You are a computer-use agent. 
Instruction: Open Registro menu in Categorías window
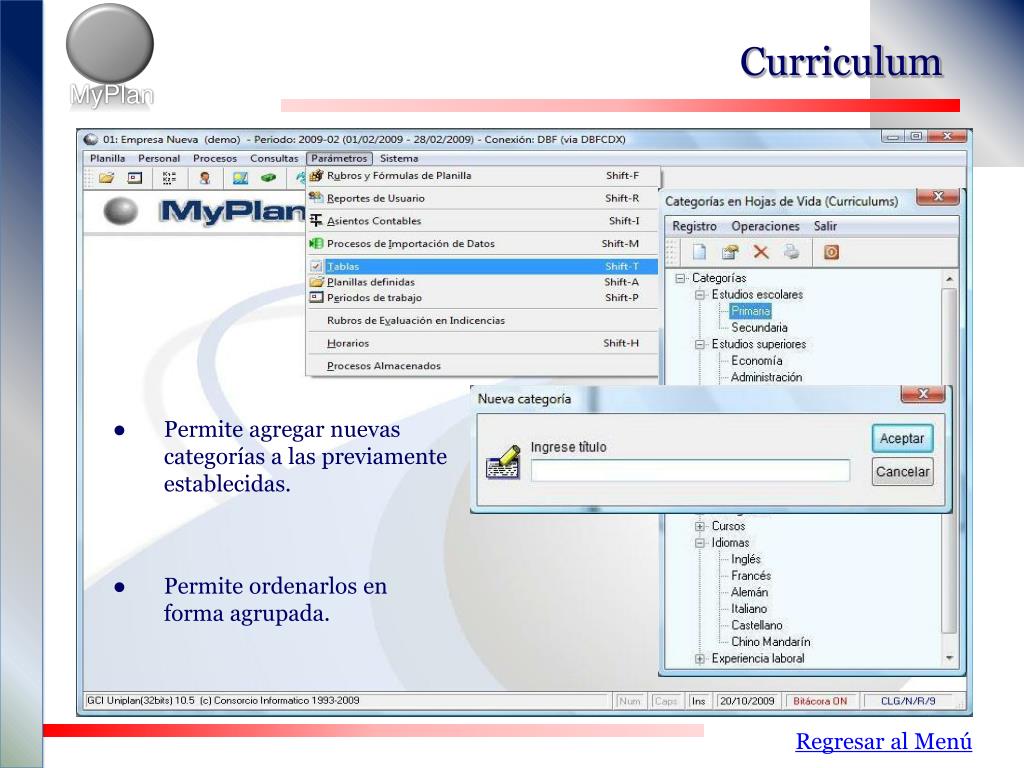[x=694, y=226]
